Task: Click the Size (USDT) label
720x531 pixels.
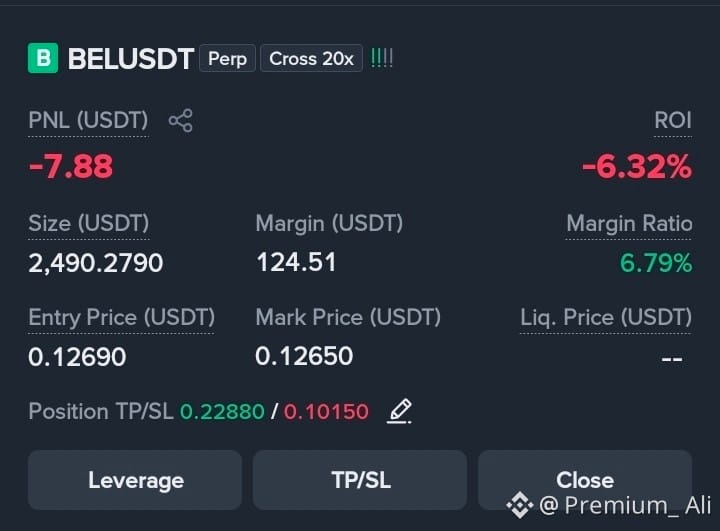Action: tap(89, 224)
